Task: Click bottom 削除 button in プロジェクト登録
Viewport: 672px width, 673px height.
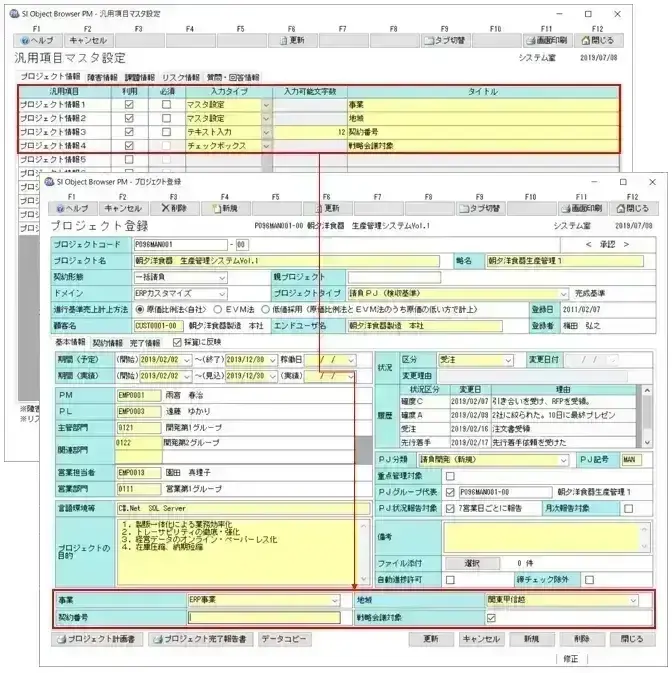Action: coord(582,639)
